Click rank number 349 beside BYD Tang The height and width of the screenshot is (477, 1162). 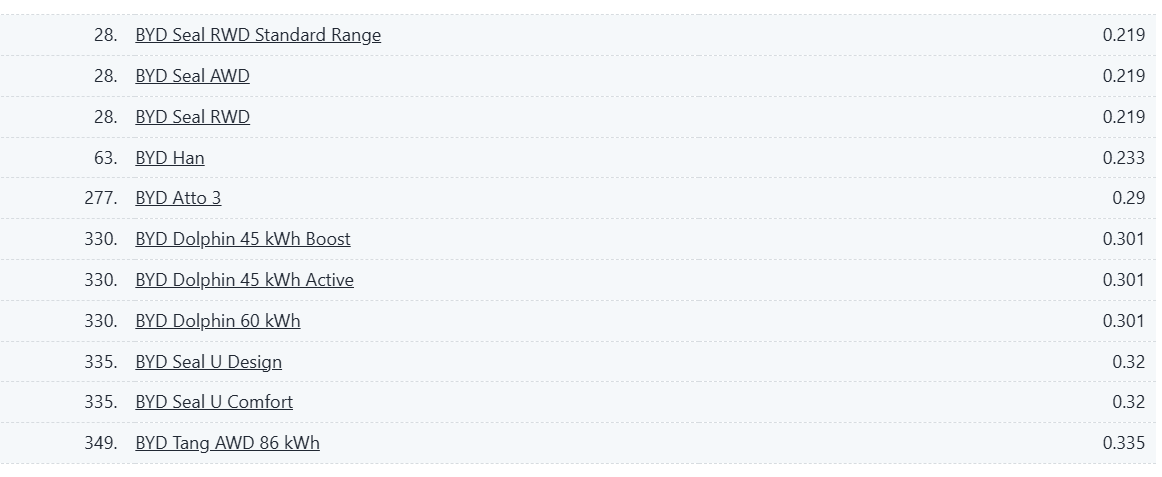click(x=101, y=442)
